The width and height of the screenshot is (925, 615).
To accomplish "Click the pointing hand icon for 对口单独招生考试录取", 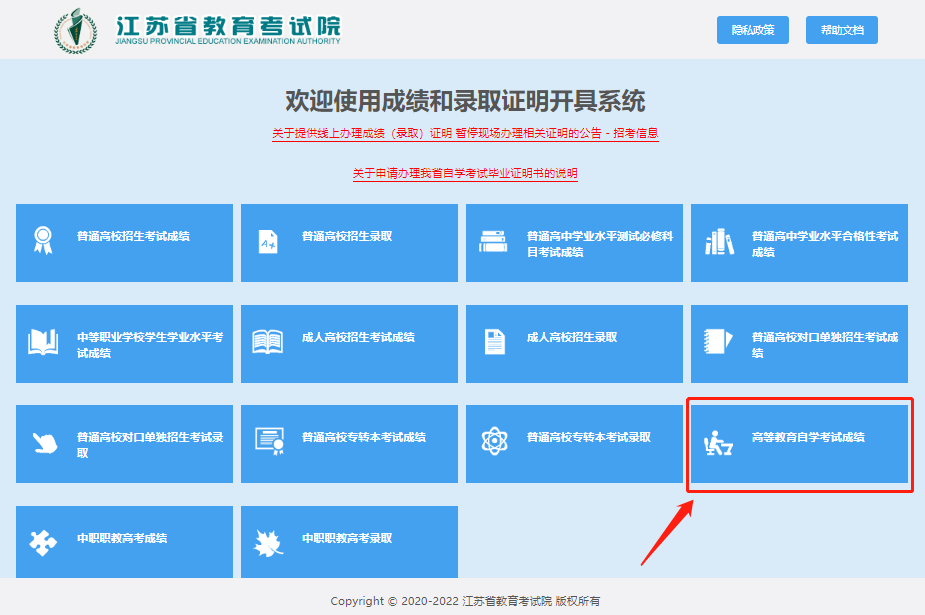I will tap(43, 442).
